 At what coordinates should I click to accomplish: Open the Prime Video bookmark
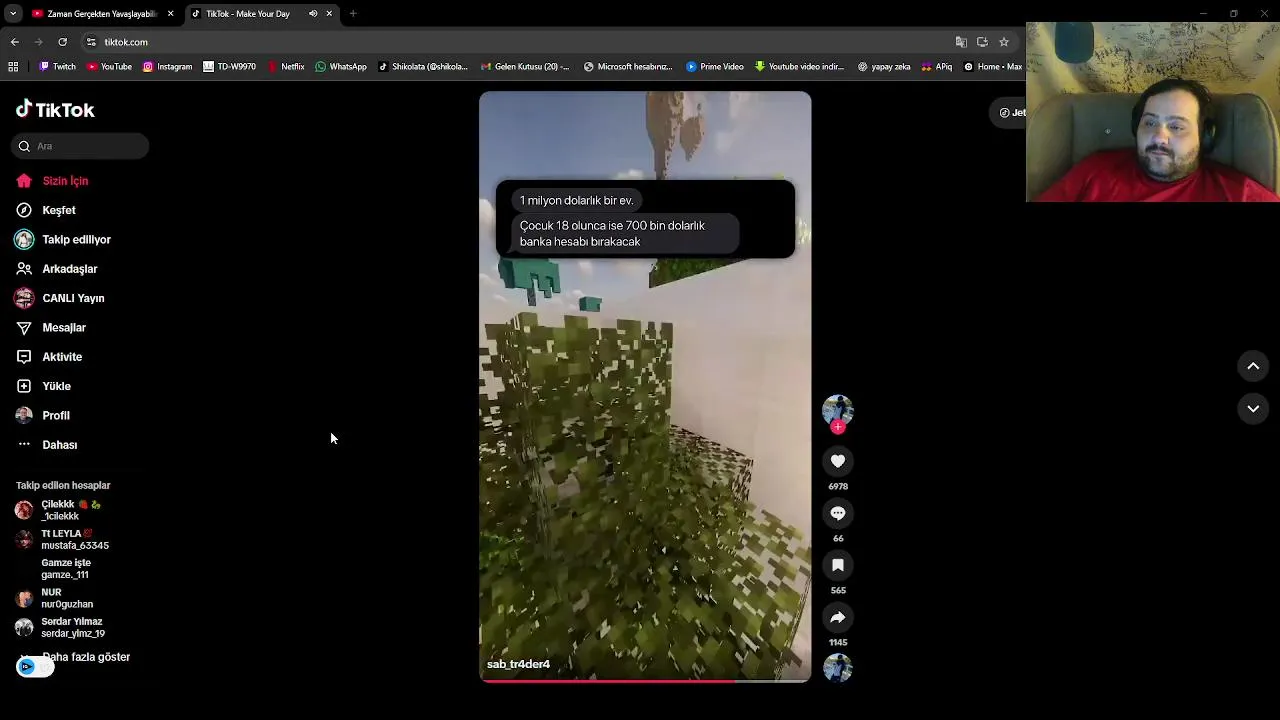[715, 67]
